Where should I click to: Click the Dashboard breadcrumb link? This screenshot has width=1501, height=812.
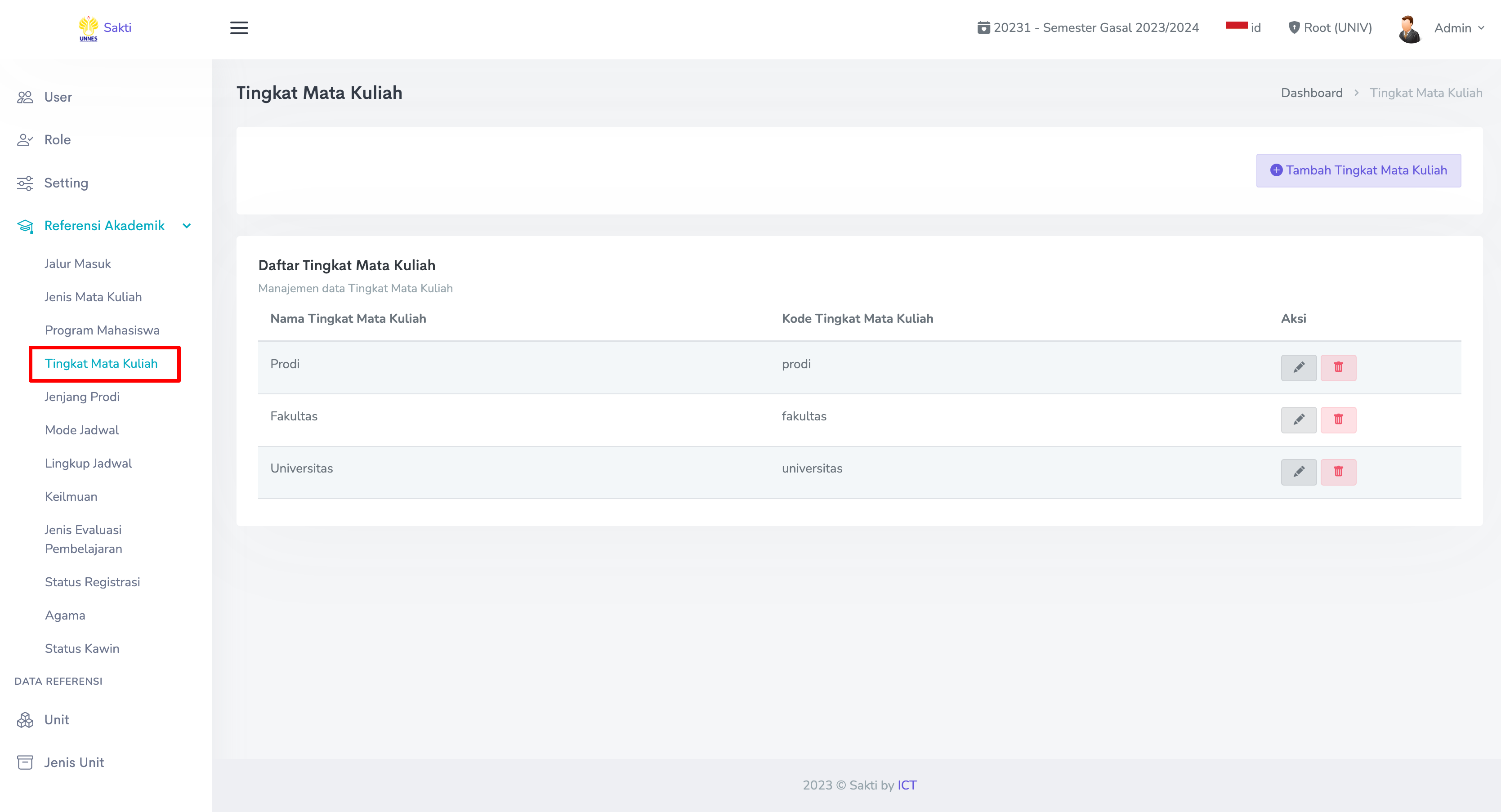pyautogui.click(x=1311, y=93)
